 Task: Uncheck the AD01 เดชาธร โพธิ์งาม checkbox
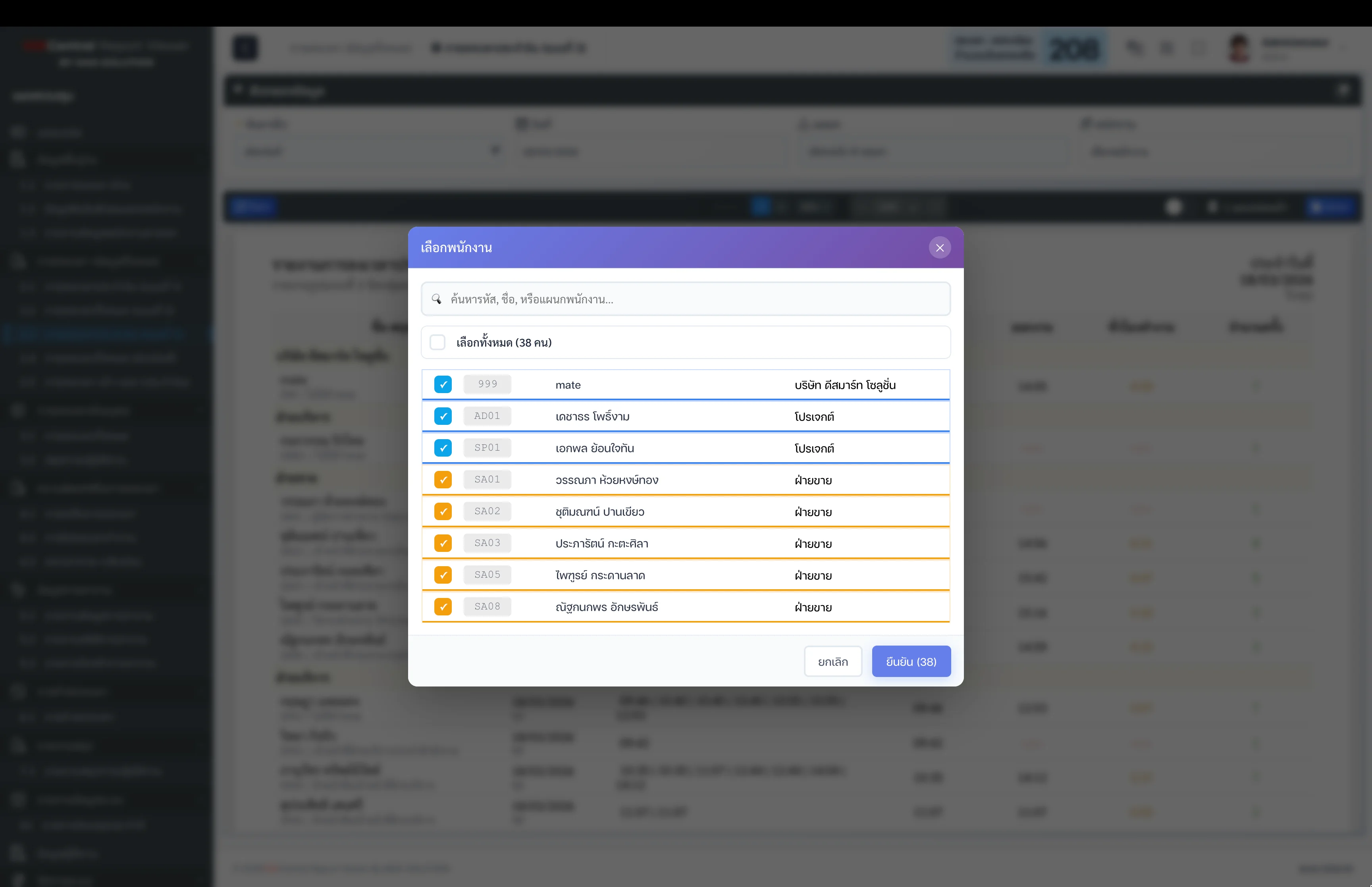(443, 417)
